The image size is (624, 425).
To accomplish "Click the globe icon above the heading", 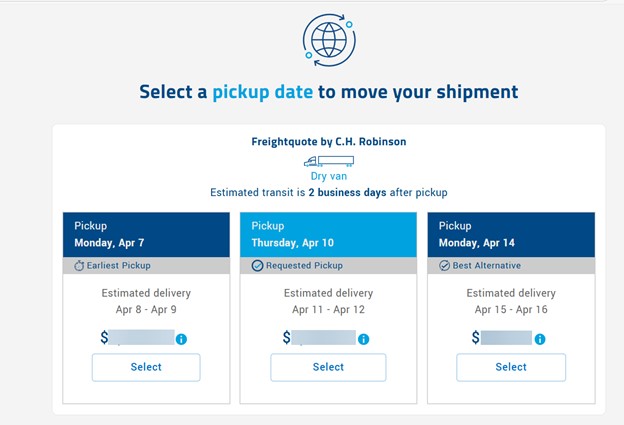I will [328, 39].
